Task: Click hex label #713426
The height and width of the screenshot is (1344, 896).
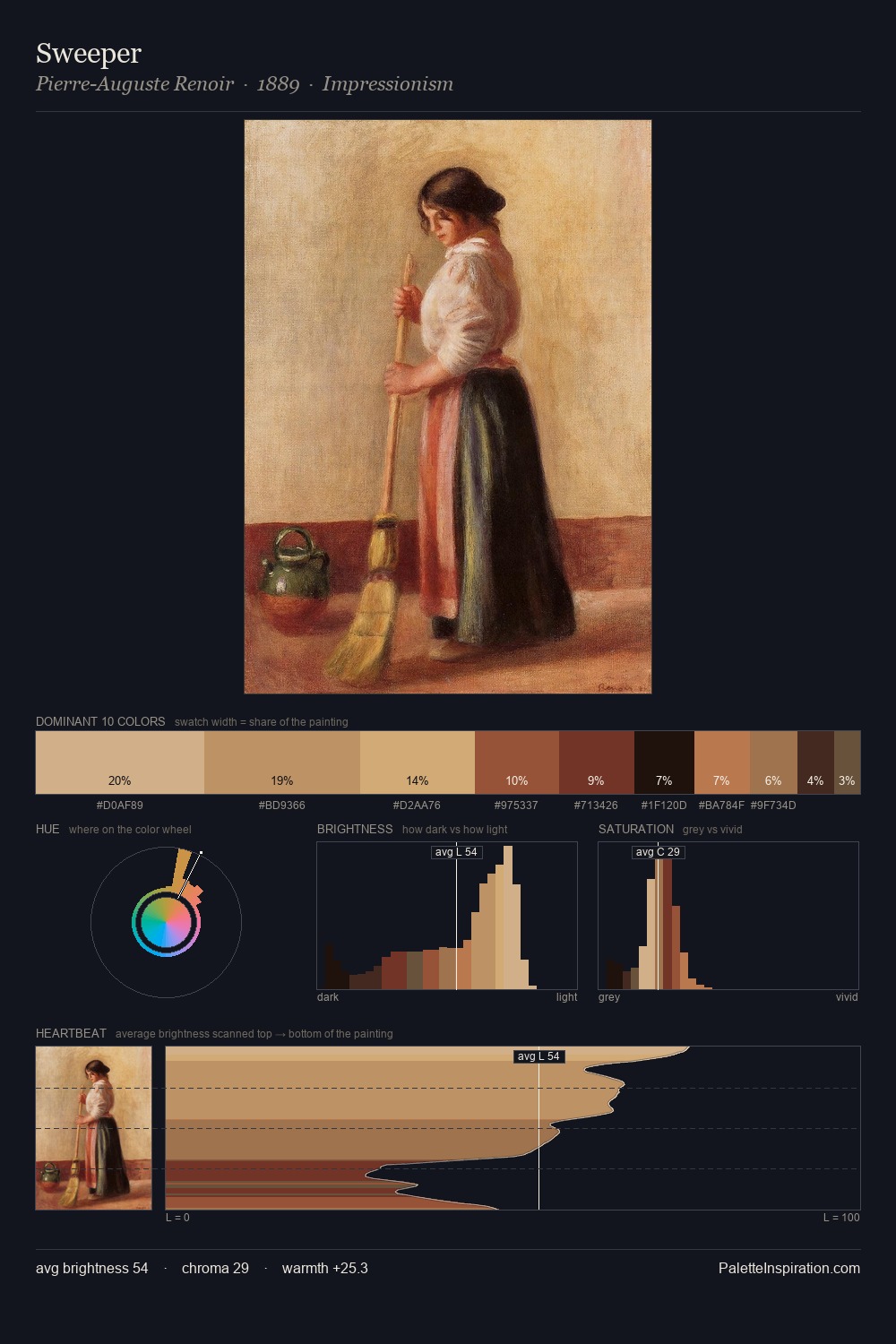Action: point(596,806)
